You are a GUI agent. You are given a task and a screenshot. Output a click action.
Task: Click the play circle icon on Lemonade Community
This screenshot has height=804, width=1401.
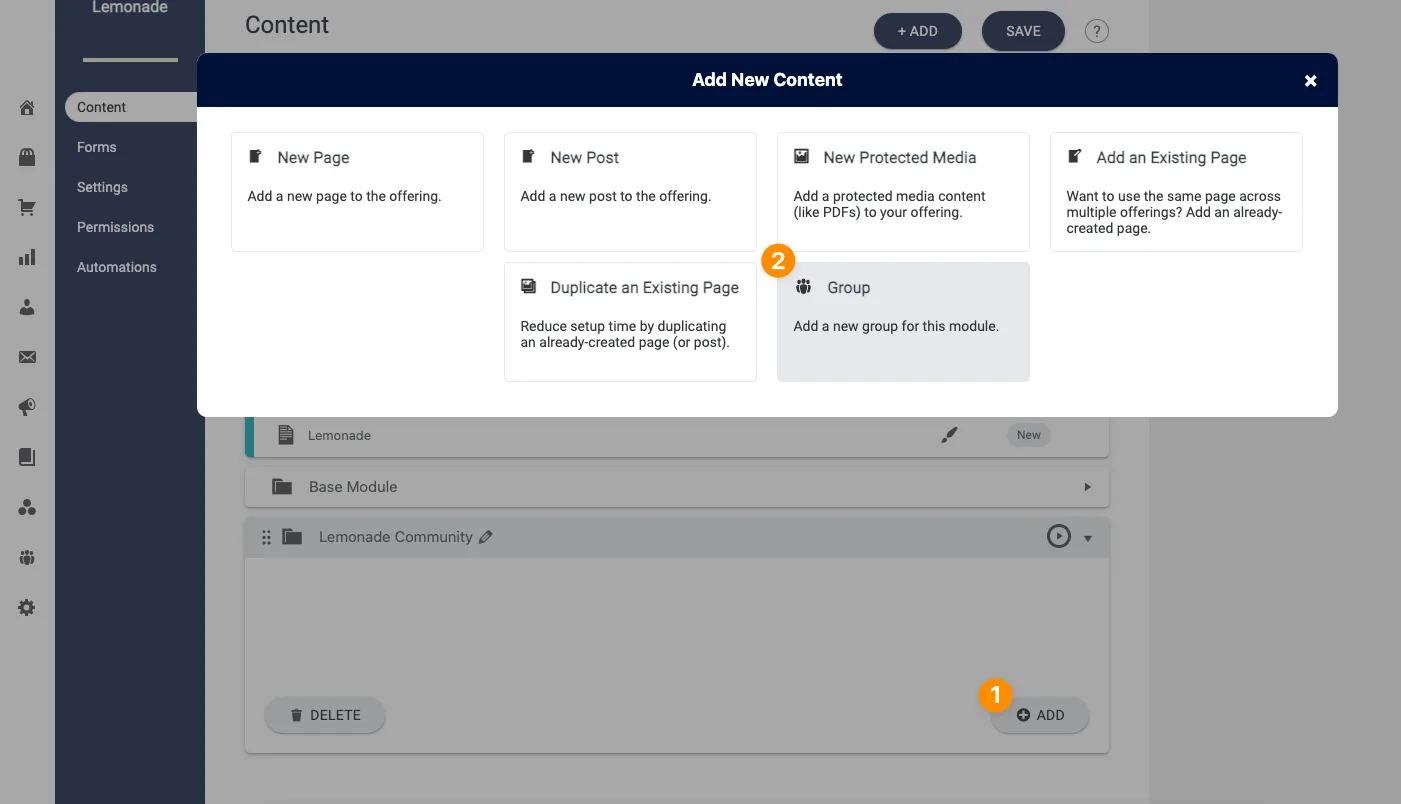(1058, 537)
